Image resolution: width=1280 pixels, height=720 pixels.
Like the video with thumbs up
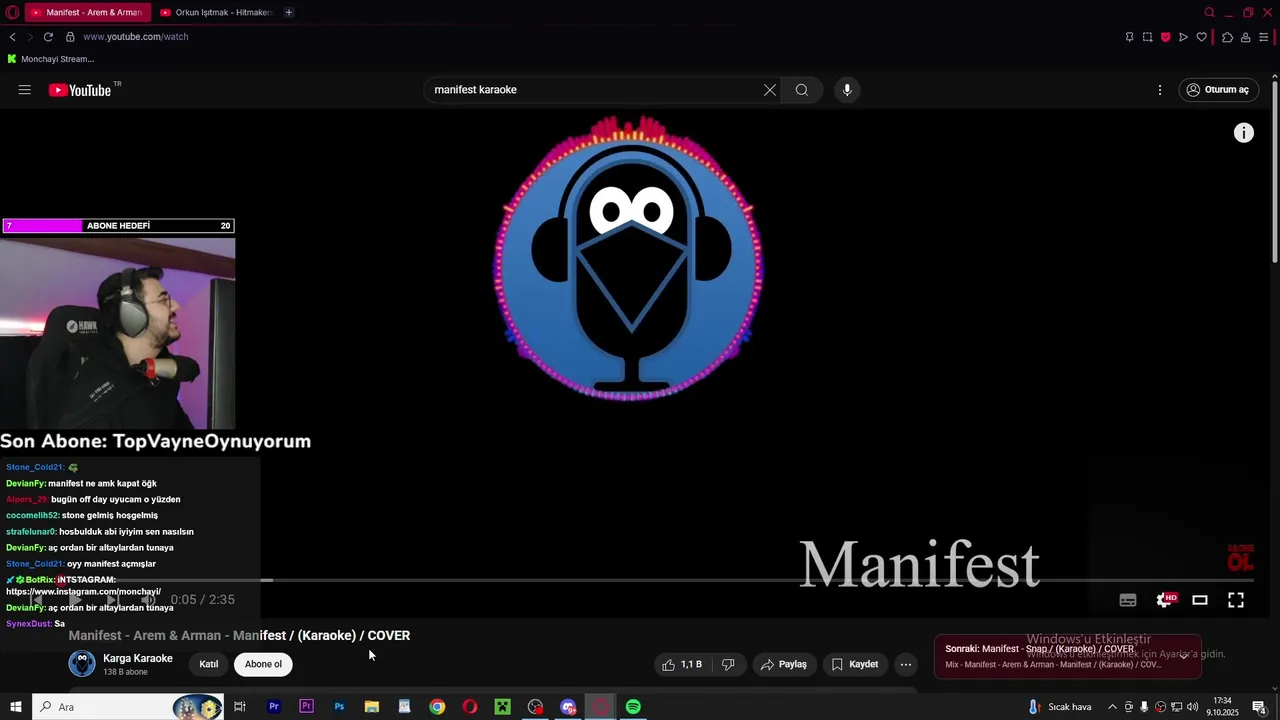pos(682,664)
